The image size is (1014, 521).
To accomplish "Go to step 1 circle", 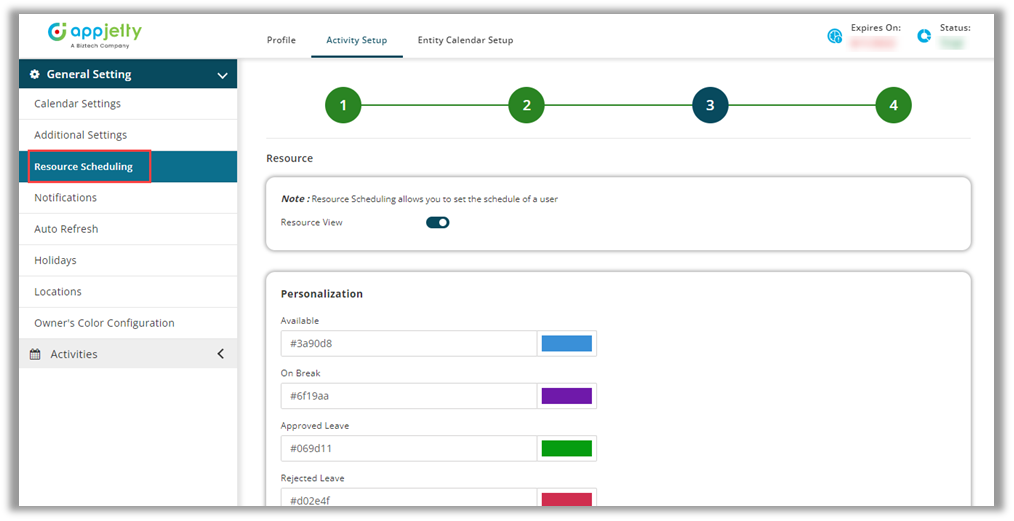I will tap(343, 105).
